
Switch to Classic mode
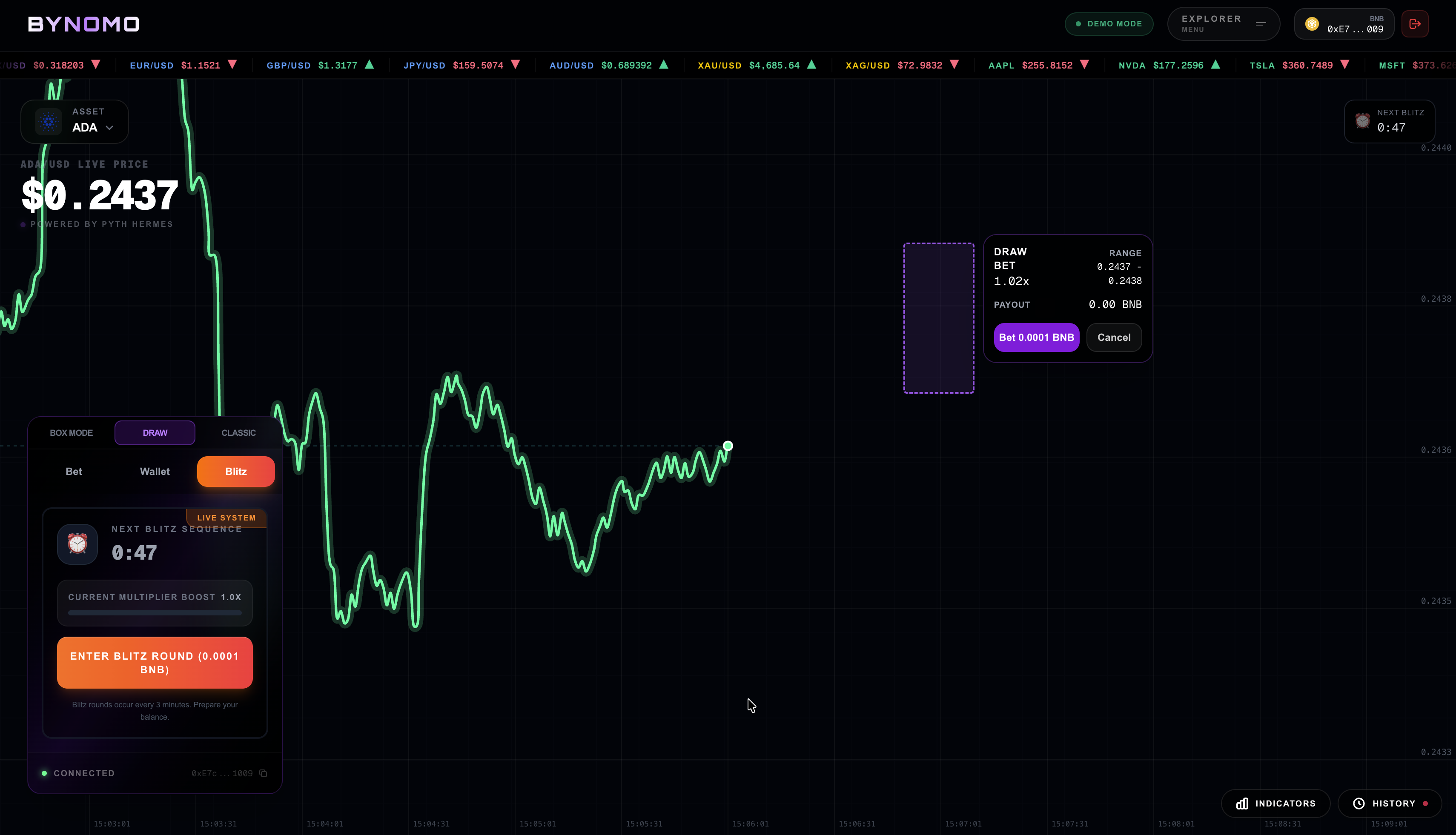coord(239,433)
